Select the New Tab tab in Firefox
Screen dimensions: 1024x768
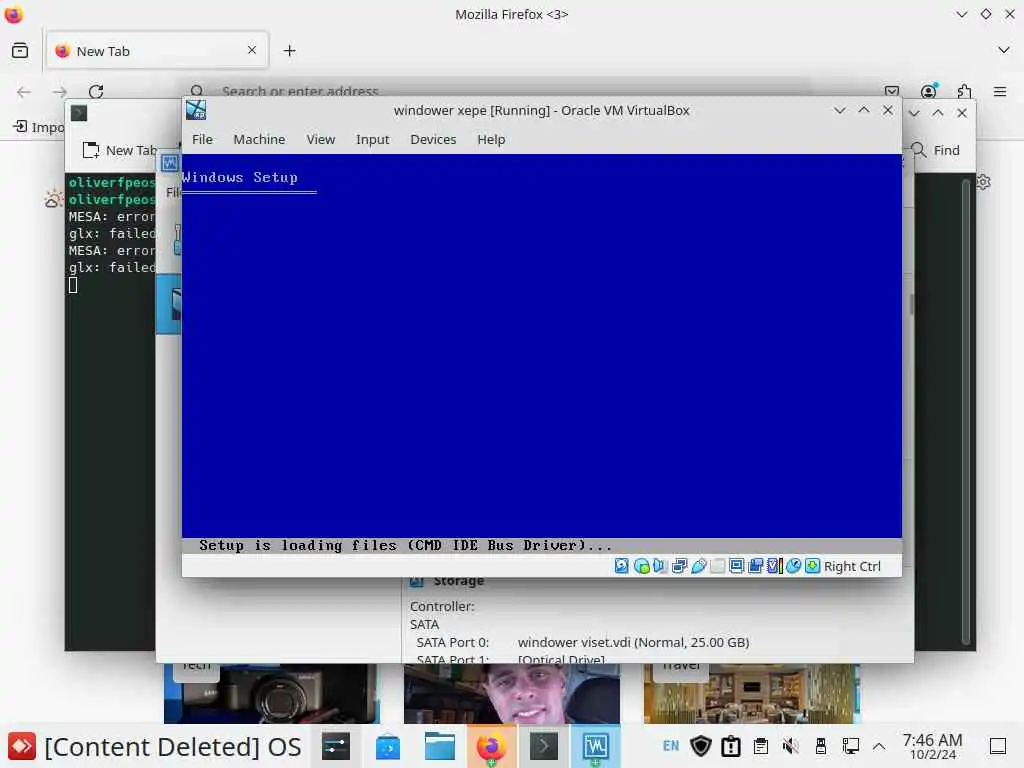pos(157,50)
